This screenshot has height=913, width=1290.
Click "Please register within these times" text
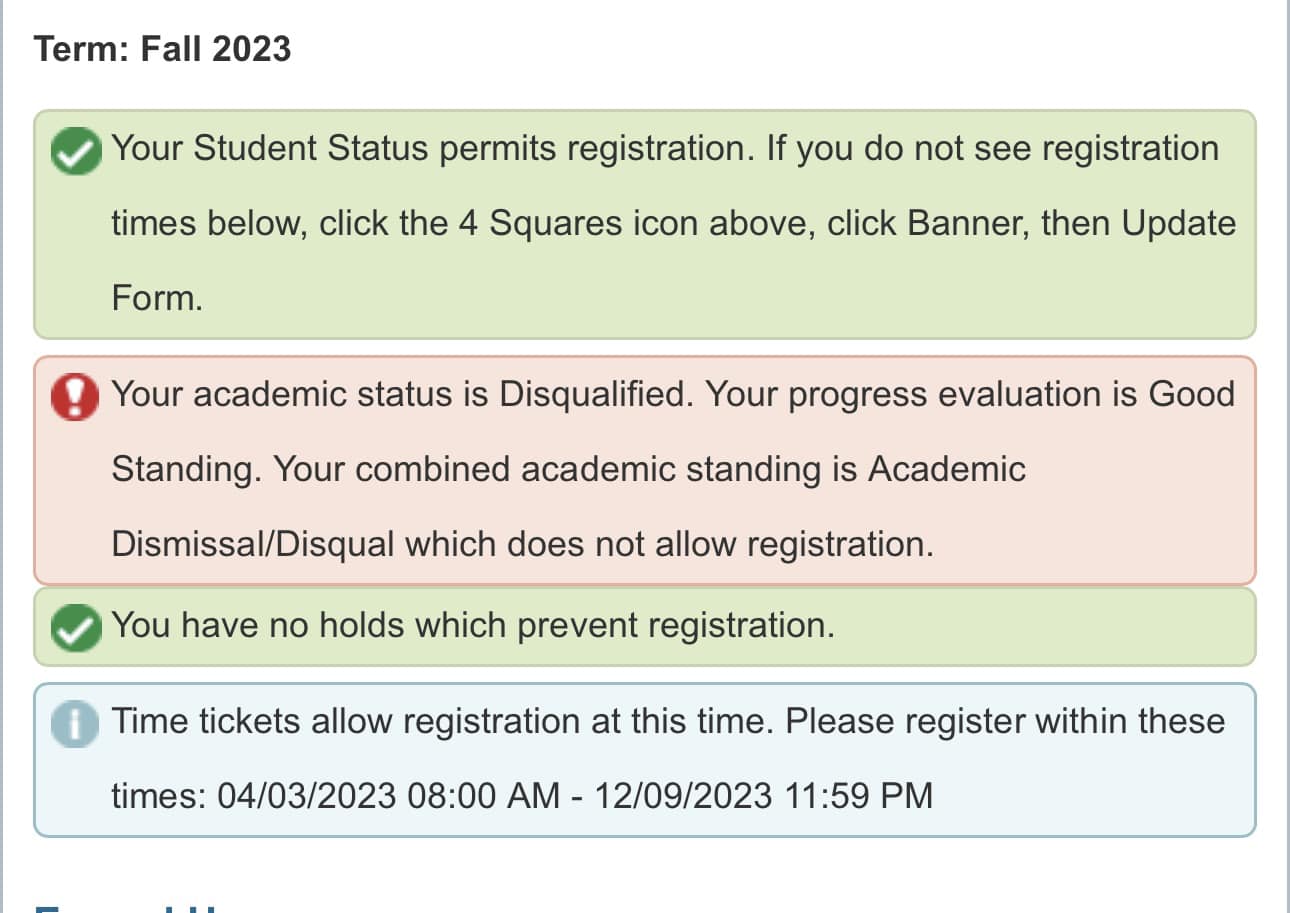click(1005, 721)
